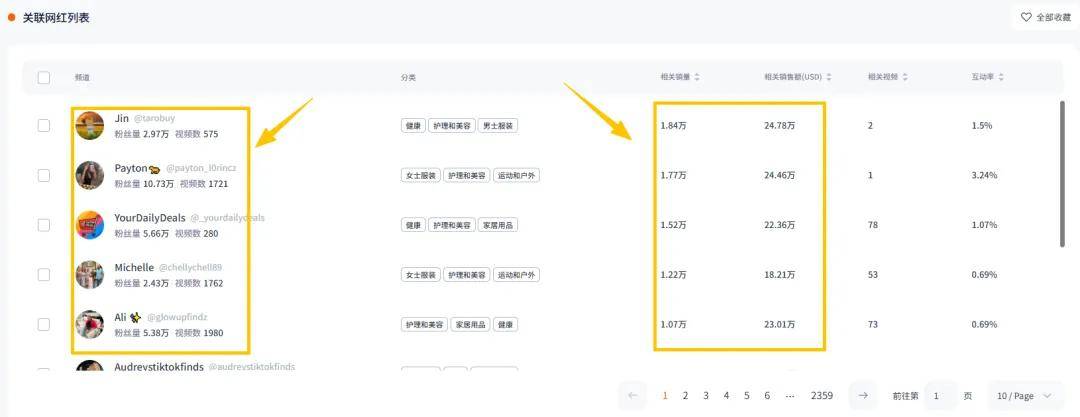Open Ali's @glowupfindz channel link
Image resolution: width=1080 pixels, height=417 pixels.
(177, 317)
